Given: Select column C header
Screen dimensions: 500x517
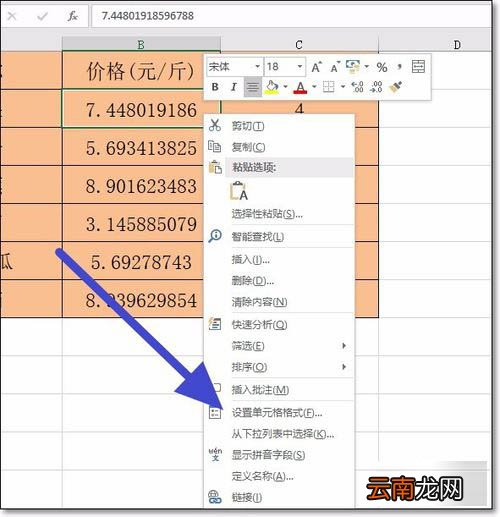Looking at the screenshot, I should (x=299, y=44).
